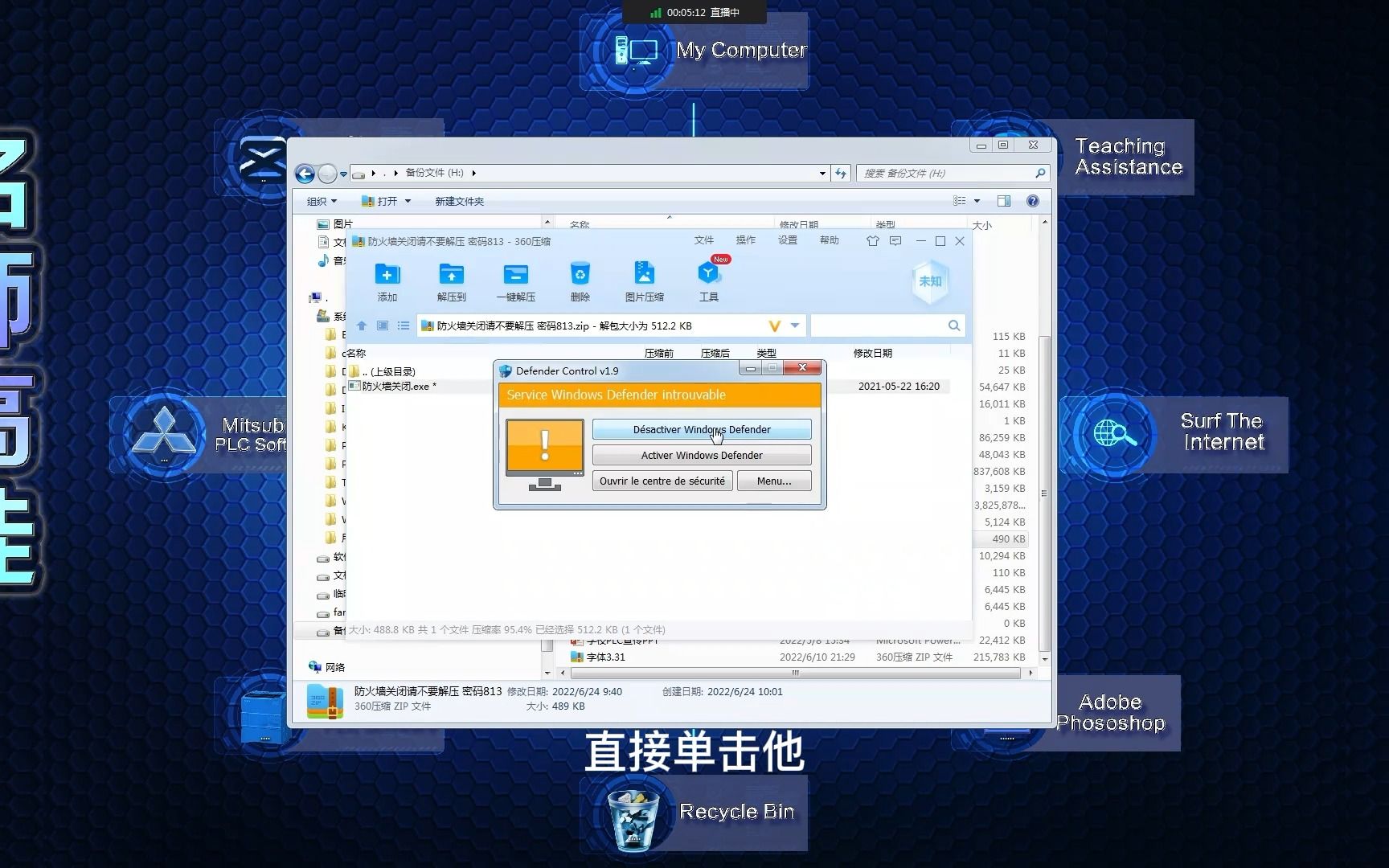This screenshot has height=868, width=1389.
Task: Click the search magnifier in 360压缩
Action: 954,325
